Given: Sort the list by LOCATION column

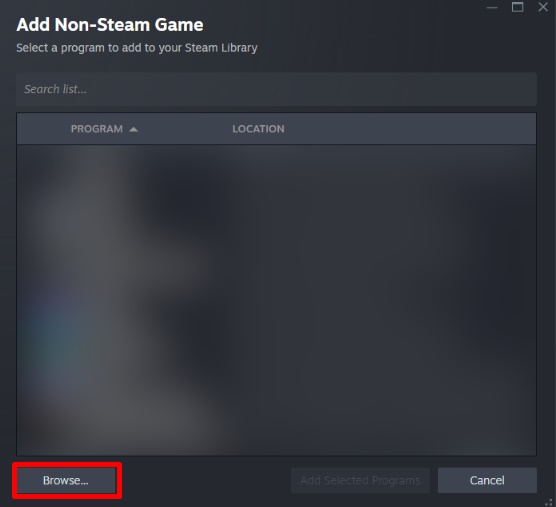Looking at the screenshot, I should (258, 129).
